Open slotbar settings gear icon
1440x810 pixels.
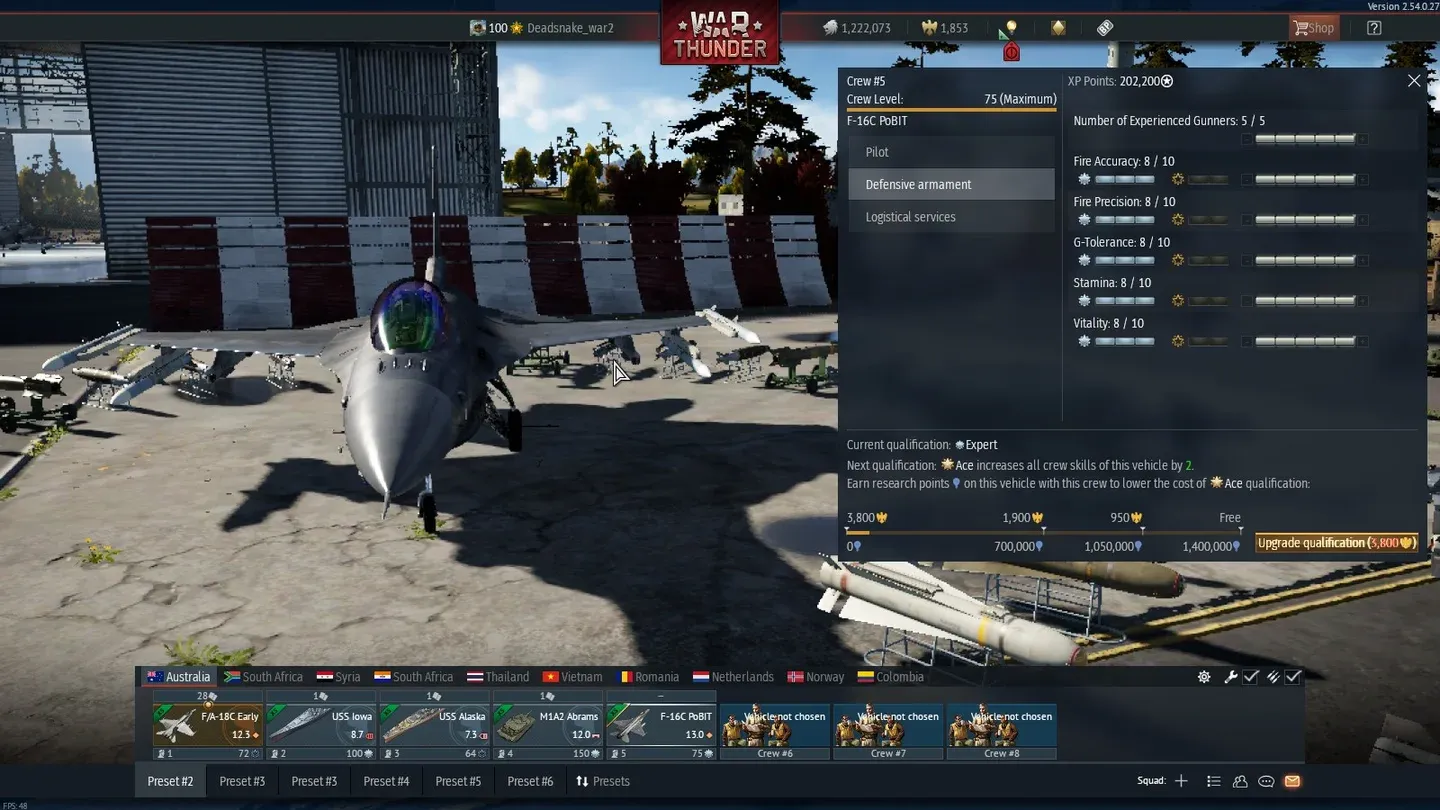pyautogui.click(x=1204, y=677)
